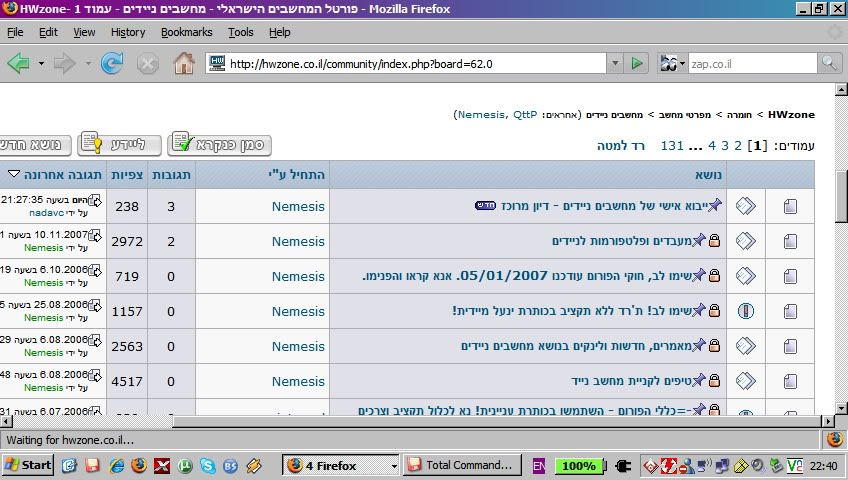
Task: Switch to Total Commander taskbar button
Action: (462, 465)
